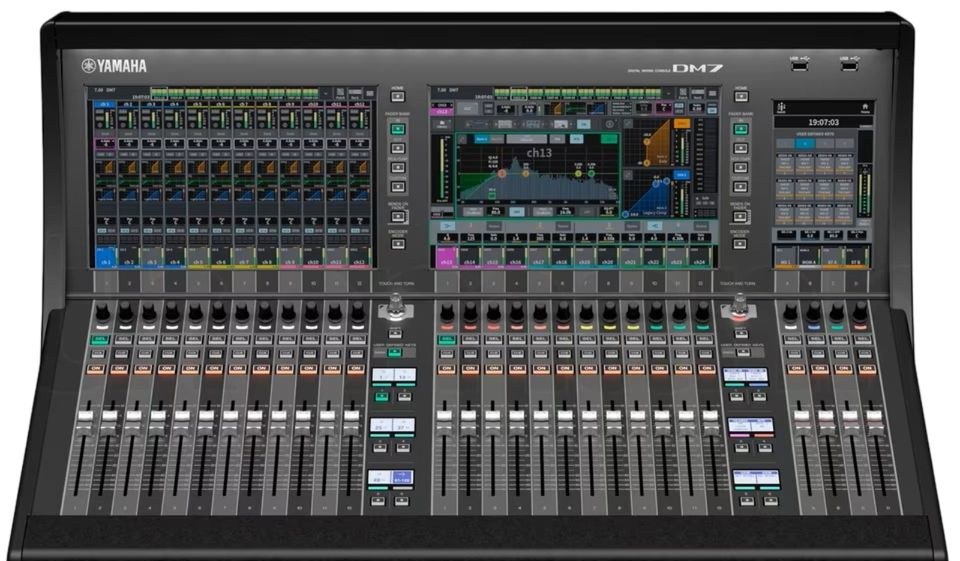
Task: Choose the second FADER BANK key beside the left touchscreen
Action: pos(398,148)
